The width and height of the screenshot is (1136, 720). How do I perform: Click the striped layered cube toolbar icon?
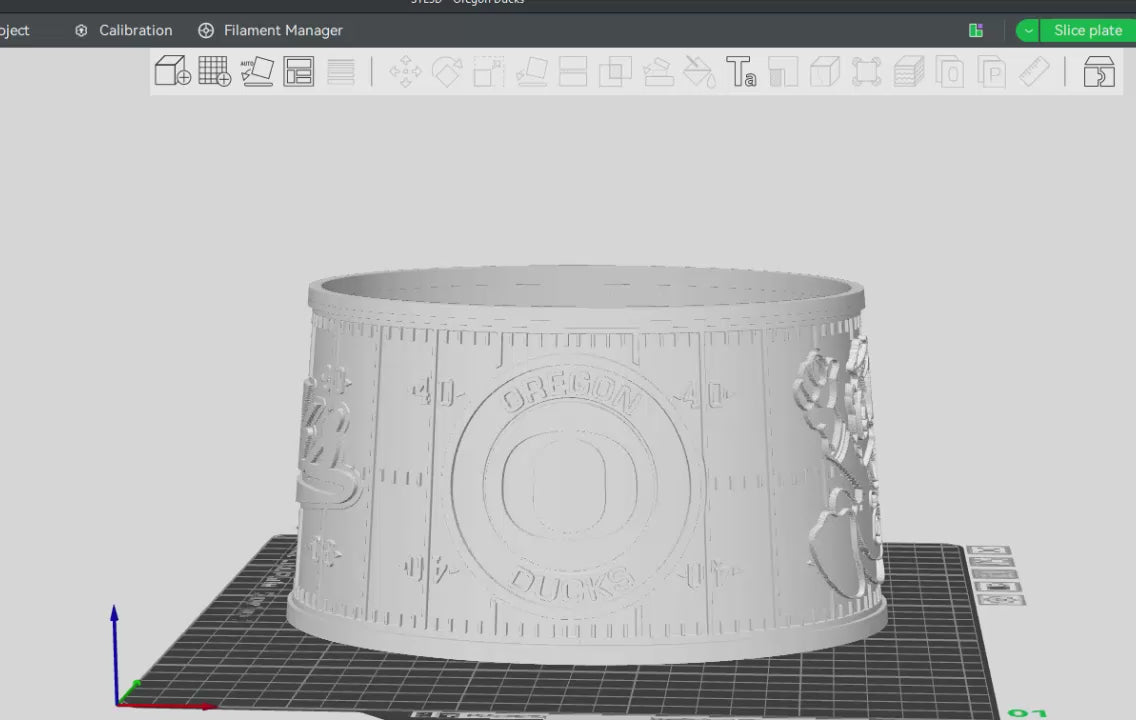point(909,72)
